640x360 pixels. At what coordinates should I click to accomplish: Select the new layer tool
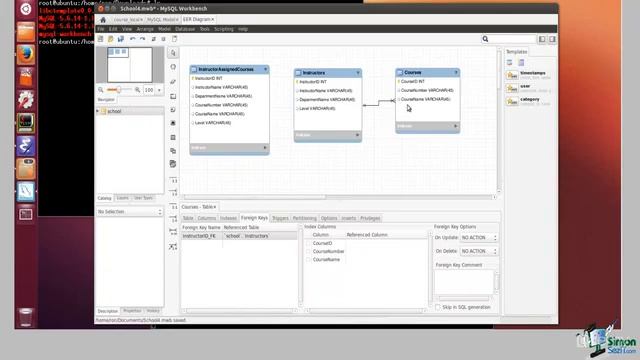tap(173, 96)
